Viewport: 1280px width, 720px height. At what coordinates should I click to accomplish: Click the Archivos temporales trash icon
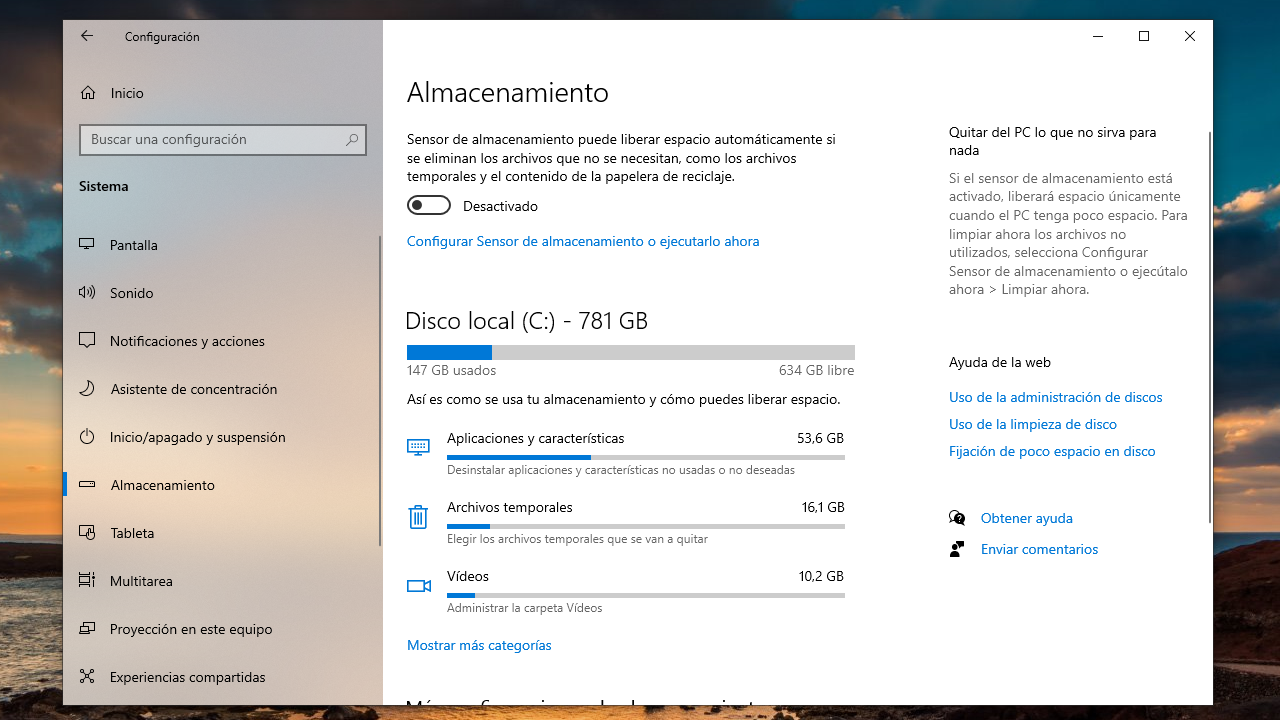(x=418, y=517)
